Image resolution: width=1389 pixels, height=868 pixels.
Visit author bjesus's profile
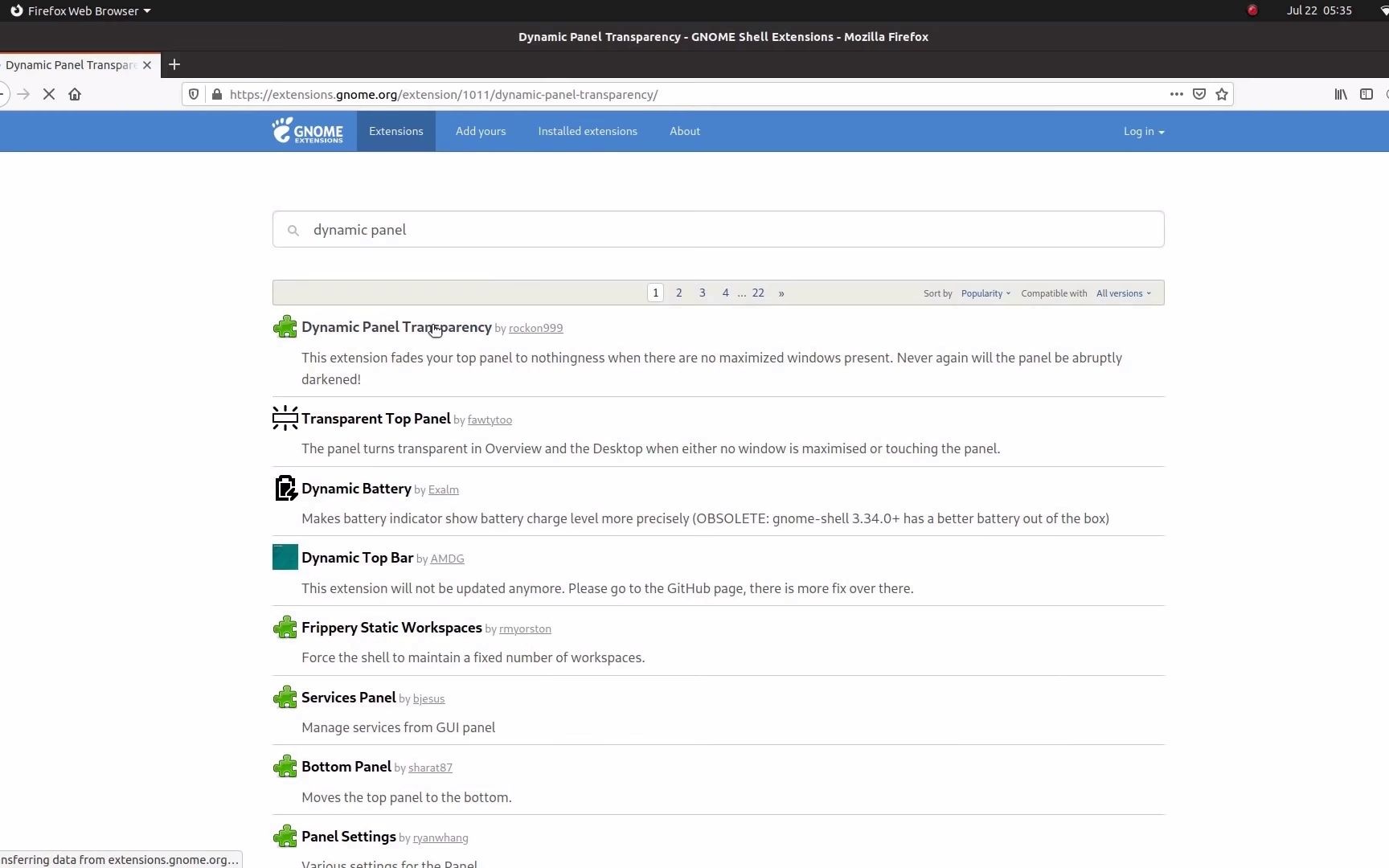(428, 698)
